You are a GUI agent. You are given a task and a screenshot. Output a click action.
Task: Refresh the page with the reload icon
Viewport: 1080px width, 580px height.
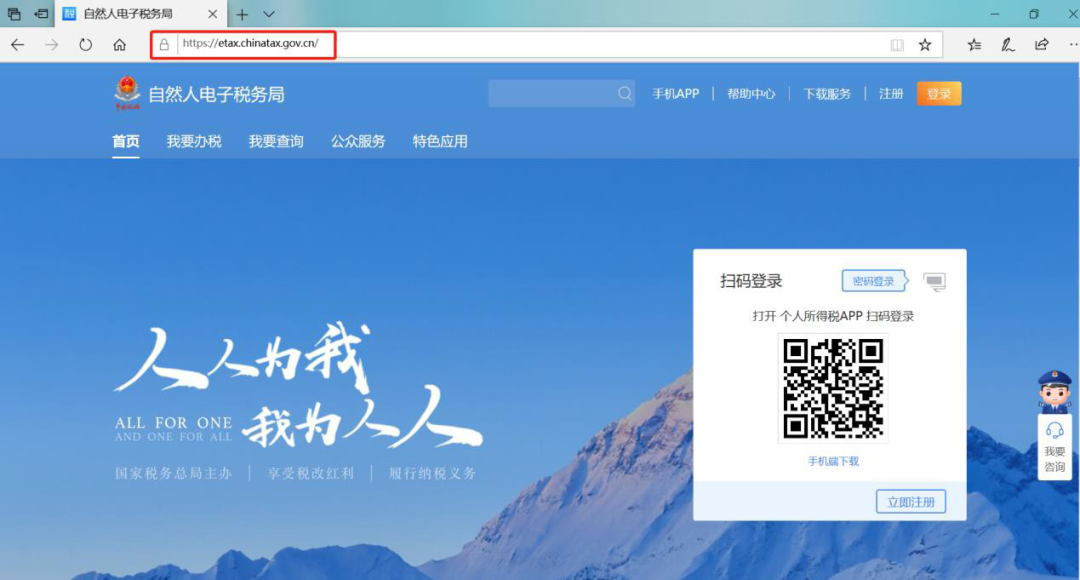[85, 44]
